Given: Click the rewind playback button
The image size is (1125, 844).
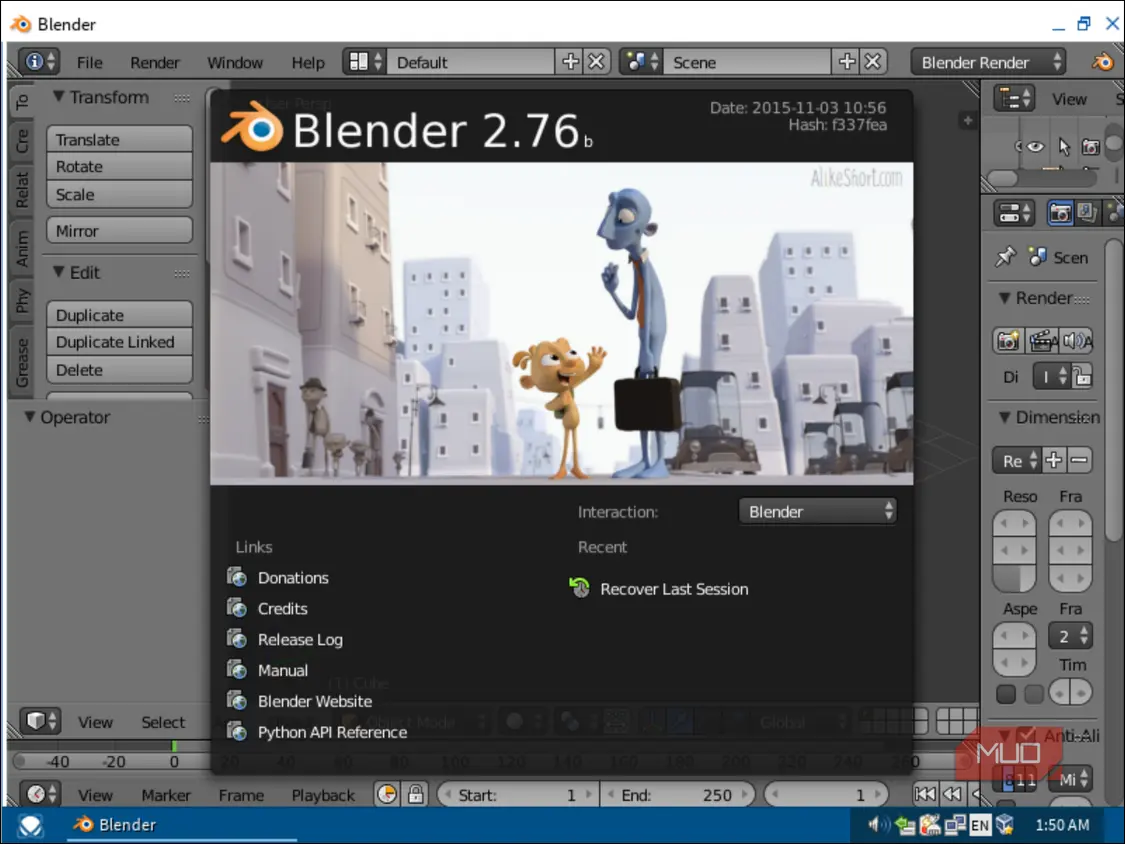Looking at the screenshot, I should [x=951, y=794].
